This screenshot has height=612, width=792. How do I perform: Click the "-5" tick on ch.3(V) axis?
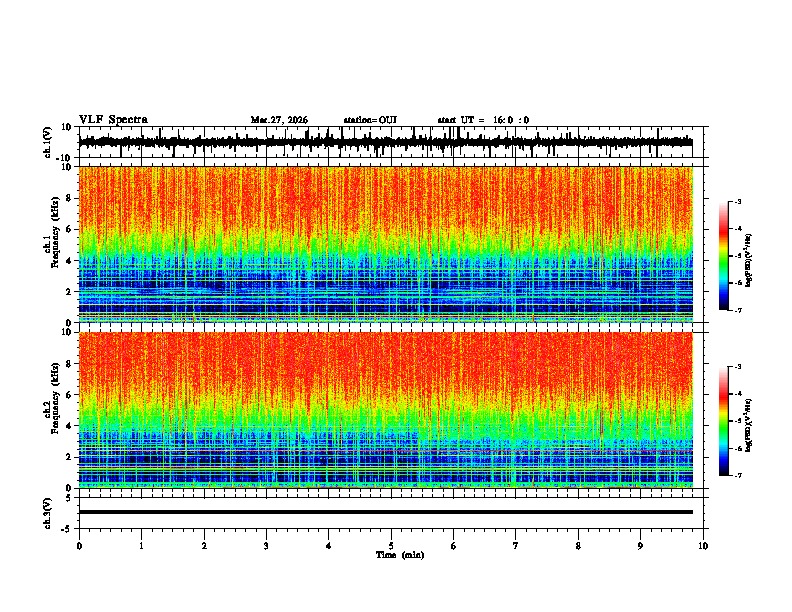68,529
